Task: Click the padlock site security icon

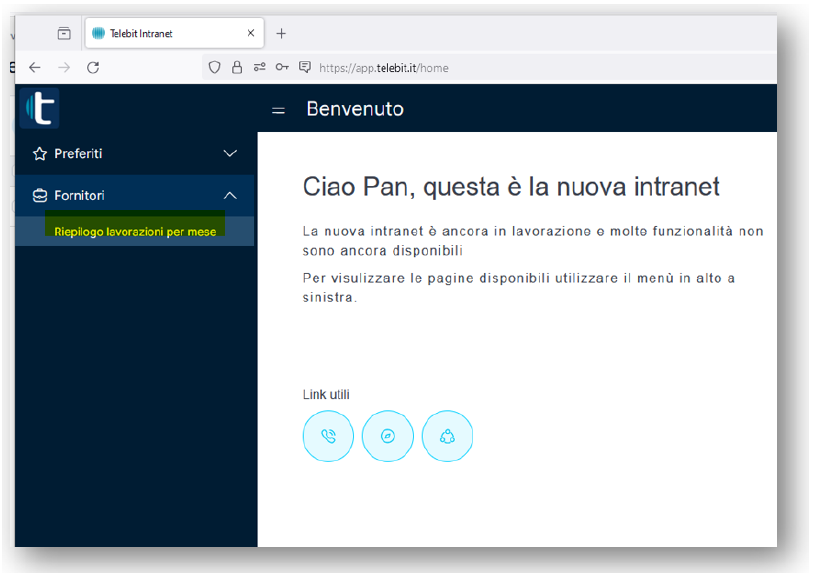Action: tap(237, 68)
